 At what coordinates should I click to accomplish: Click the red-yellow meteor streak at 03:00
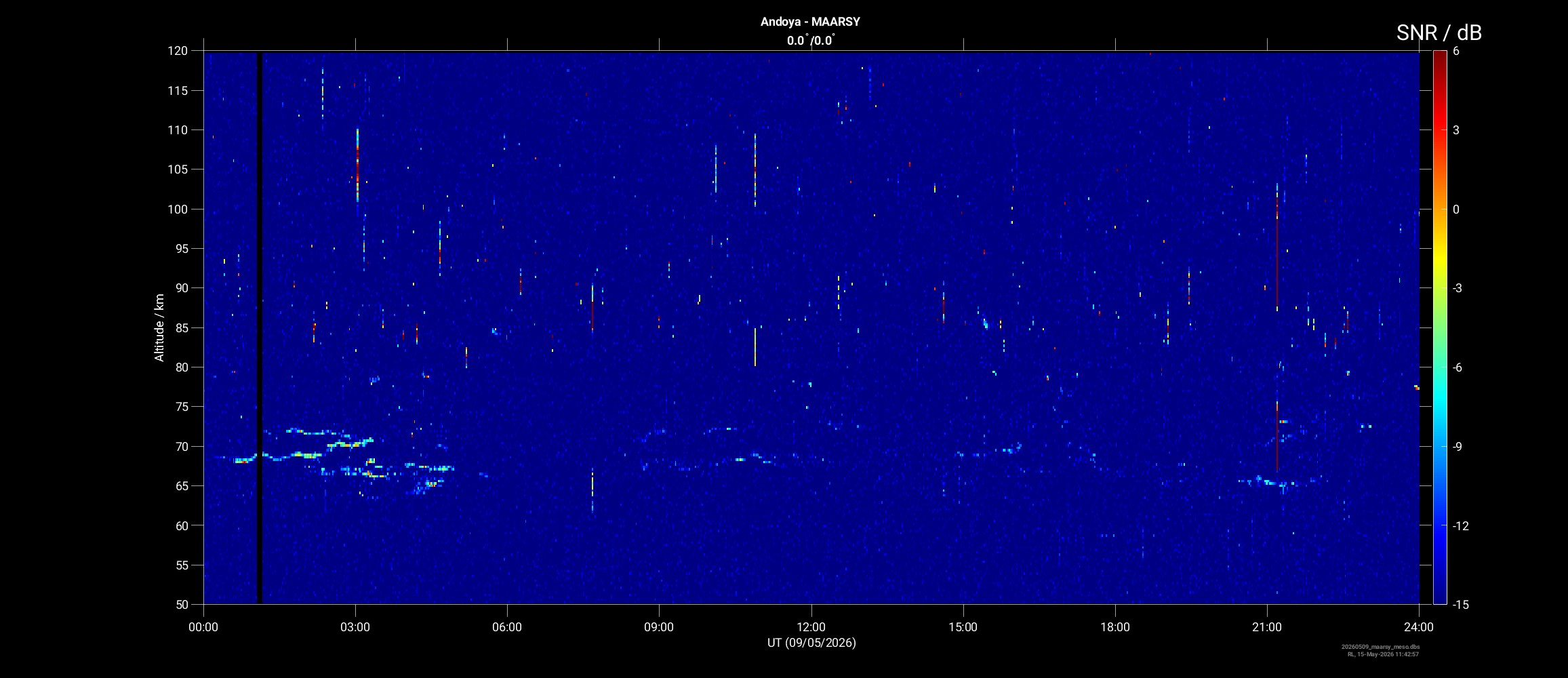pyautogui.click(x=357, y=165)
